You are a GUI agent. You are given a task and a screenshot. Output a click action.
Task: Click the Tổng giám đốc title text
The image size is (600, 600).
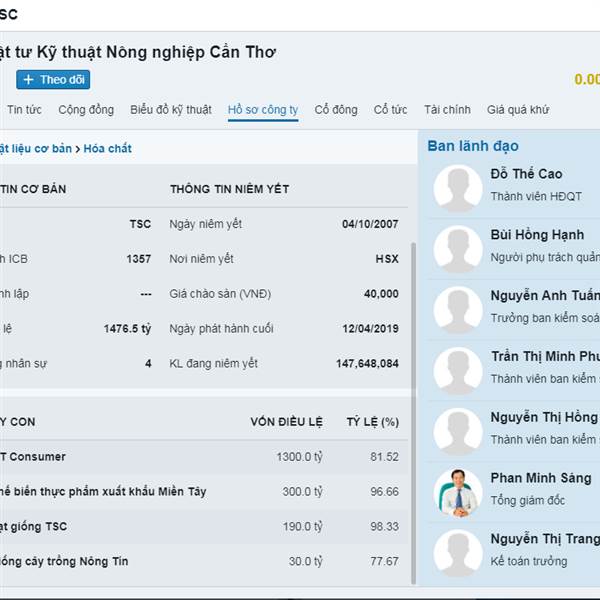coord(528,501)
